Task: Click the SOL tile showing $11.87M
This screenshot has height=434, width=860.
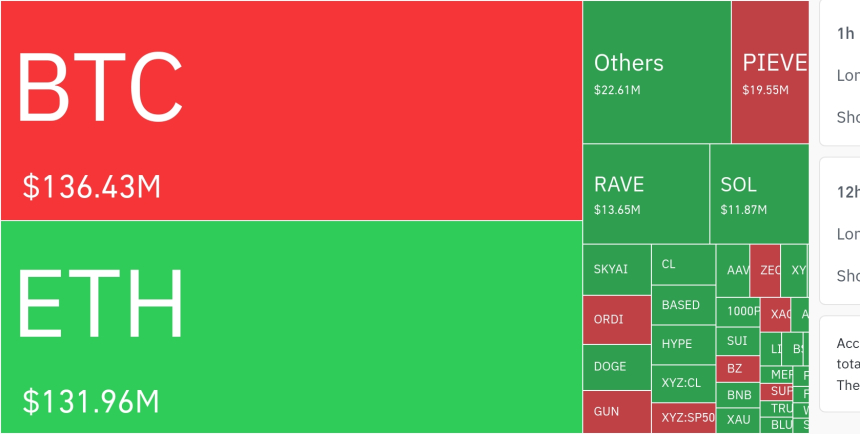Action: [758, 194]
